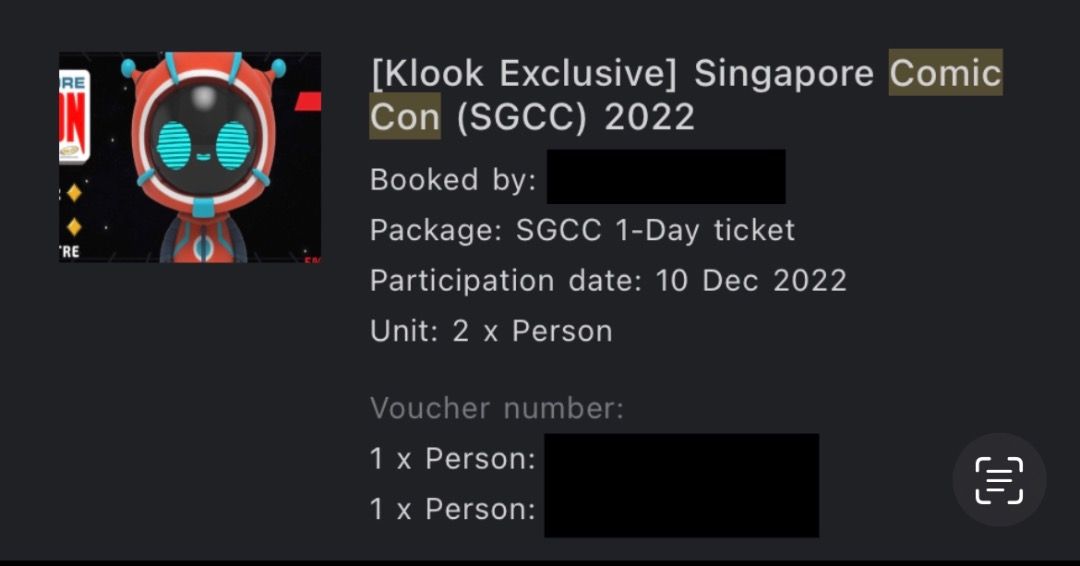Click the redacted name beside Booked by
This screenshot has height=566, width=1080.
click(665, 177)
